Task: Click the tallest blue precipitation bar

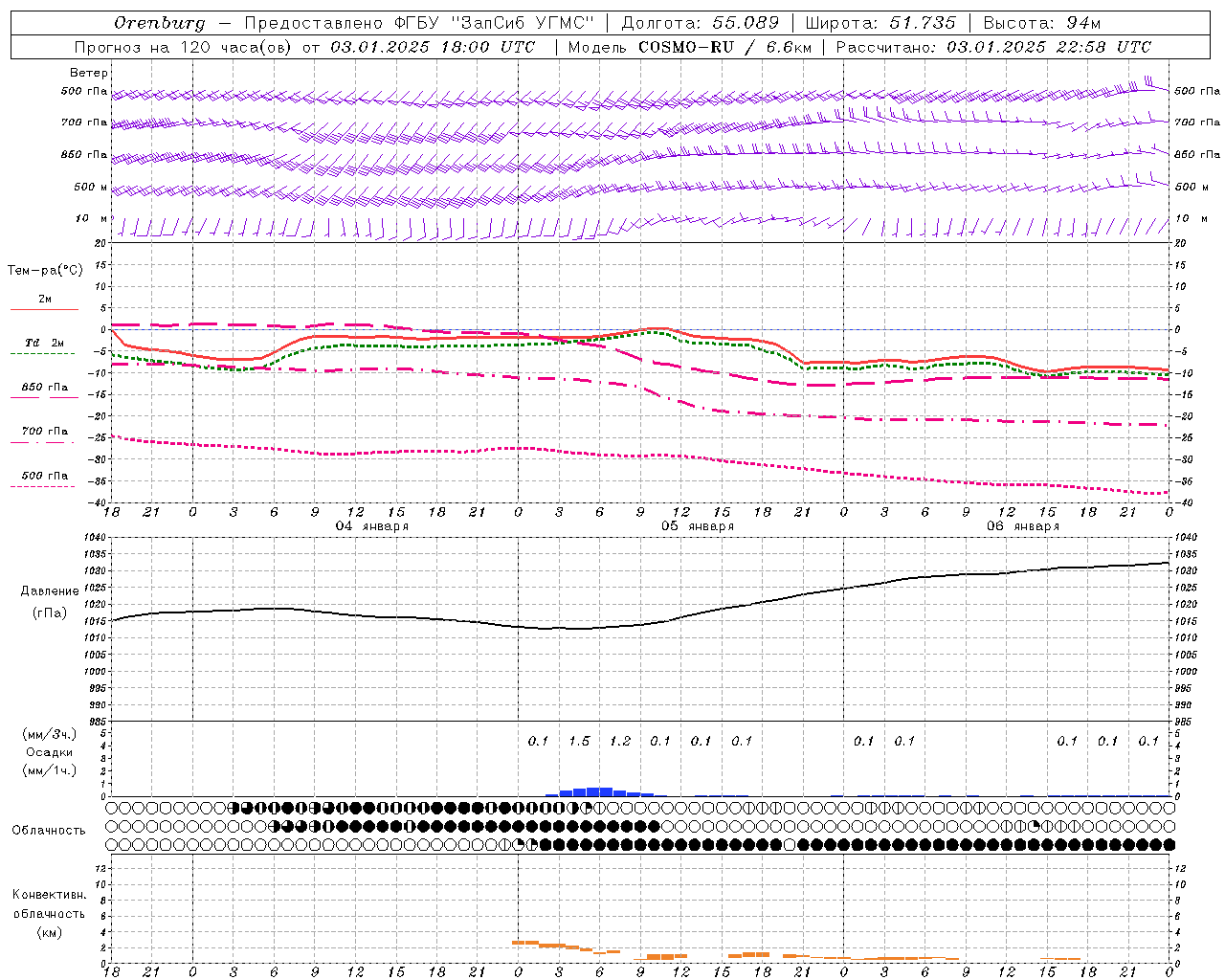Action: pyautogui.click(x=599, y=791)
